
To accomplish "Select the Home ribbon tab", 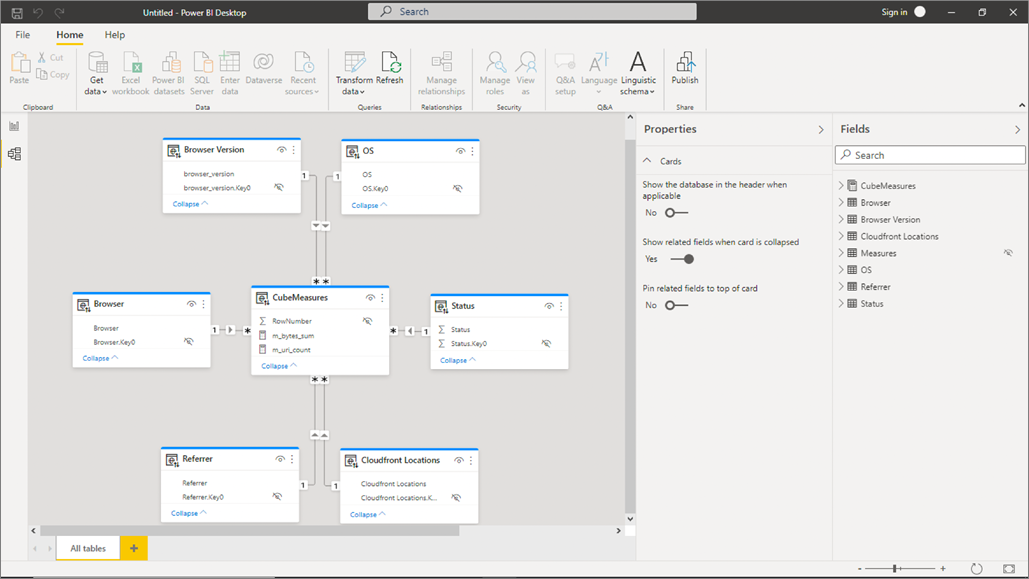I will click(70, 35).
